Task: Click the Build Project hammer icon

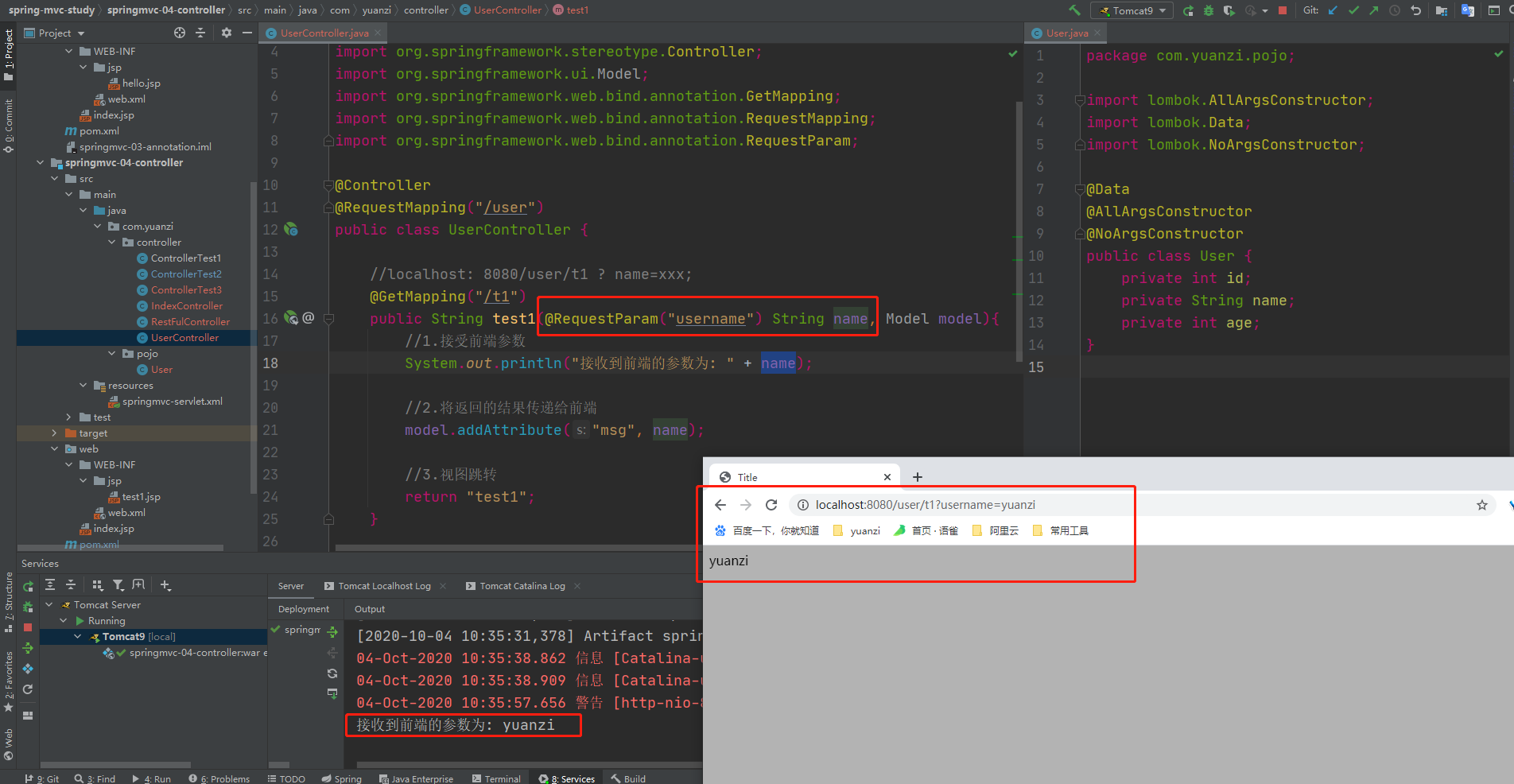Action: click(x=1074, y=10)
